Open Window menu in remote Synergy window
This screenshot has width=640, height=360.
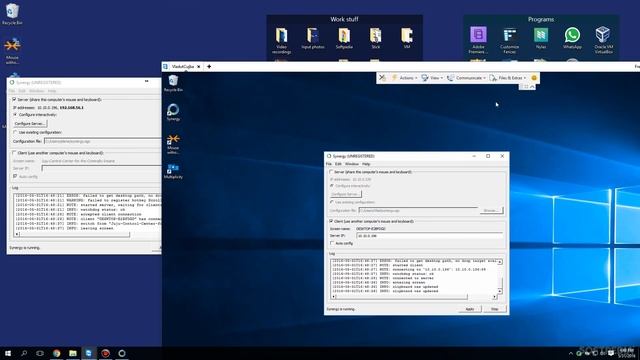[x=352, y=164]
